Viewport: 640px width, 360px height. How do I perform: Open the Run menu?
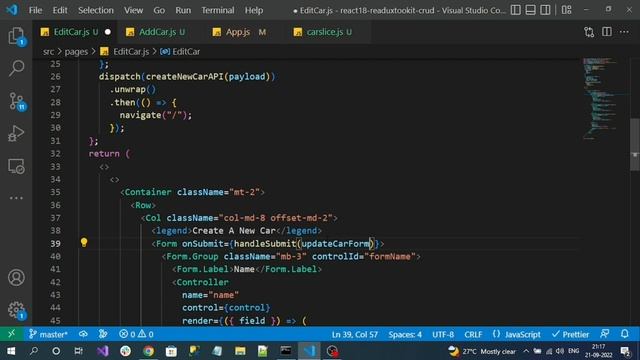pos(183,10)
